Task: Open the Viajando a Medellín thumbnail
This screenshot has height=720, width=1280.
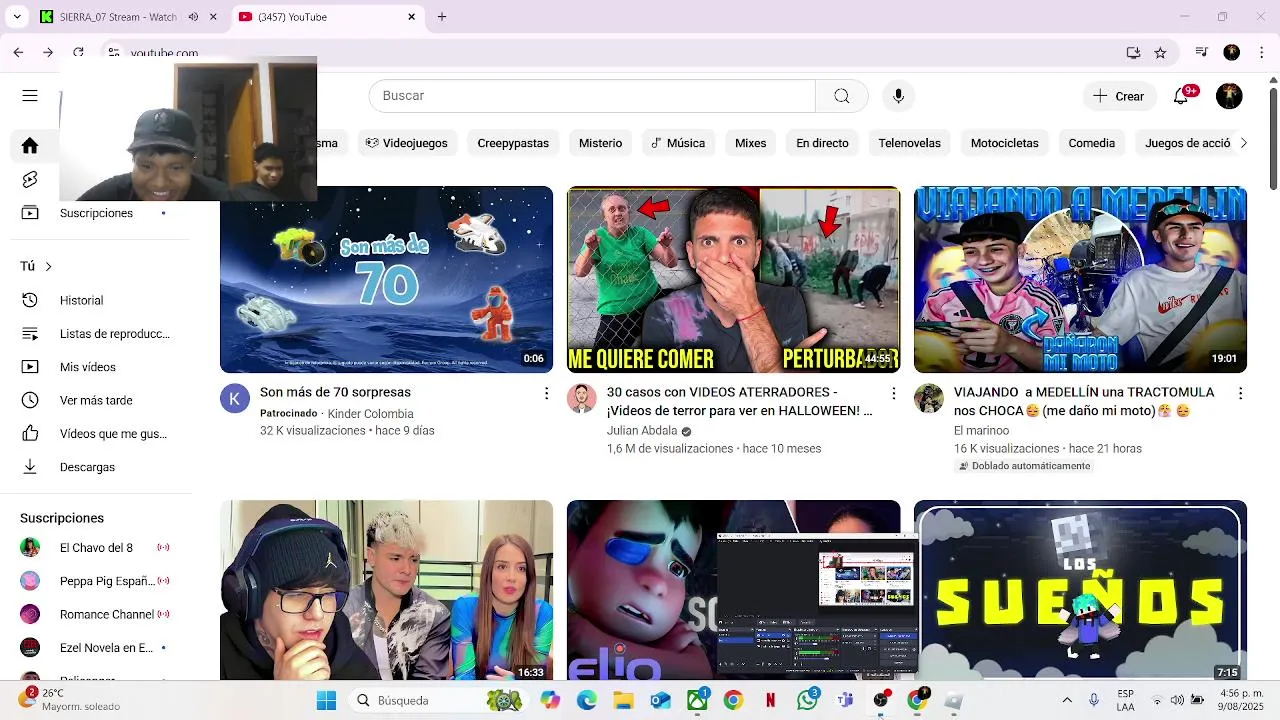Action: click(x=1080, y=279)
